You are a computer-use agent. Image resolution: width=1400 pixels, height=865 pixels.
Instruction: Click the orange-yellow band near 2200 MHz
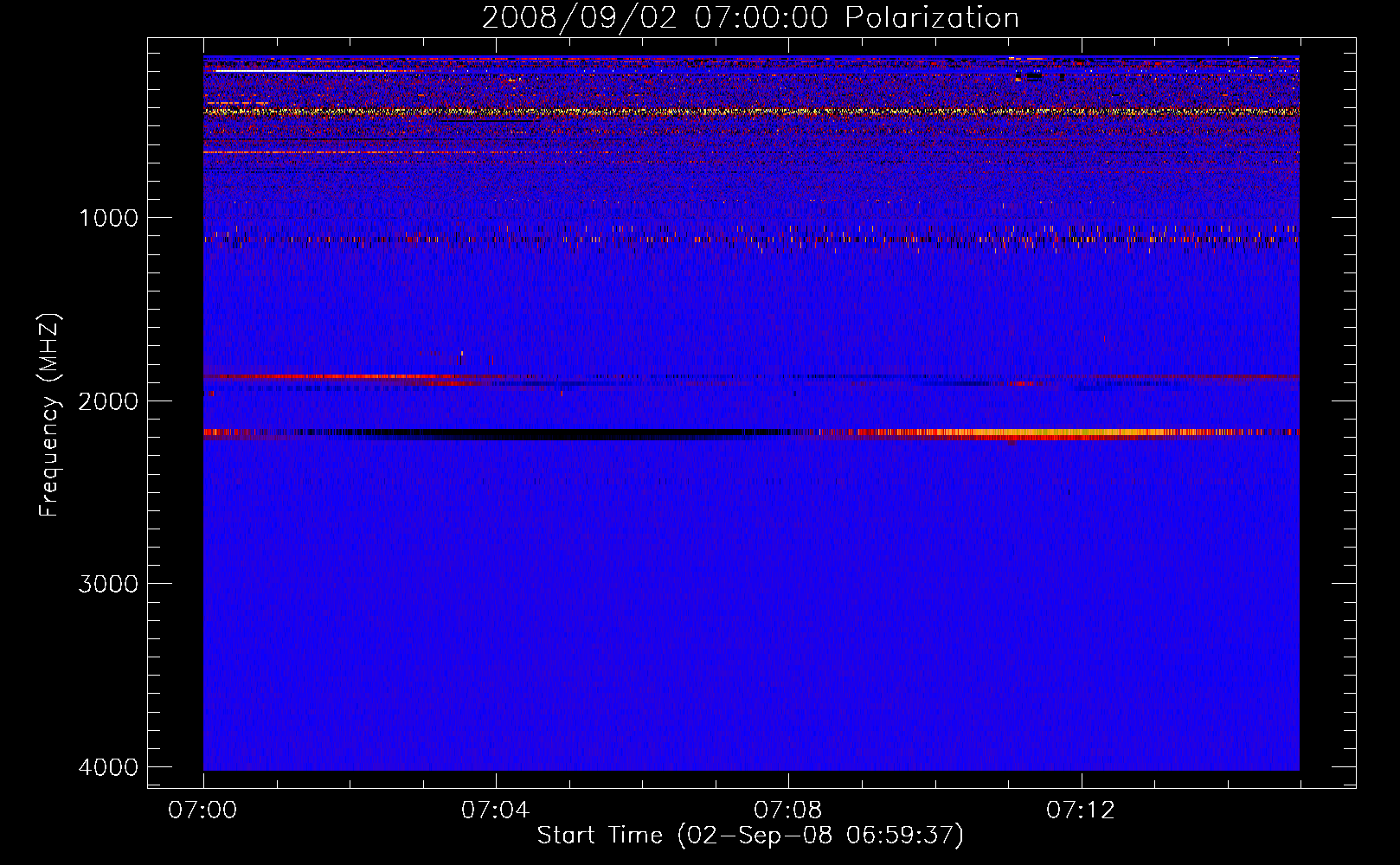tap(1056, 432)
